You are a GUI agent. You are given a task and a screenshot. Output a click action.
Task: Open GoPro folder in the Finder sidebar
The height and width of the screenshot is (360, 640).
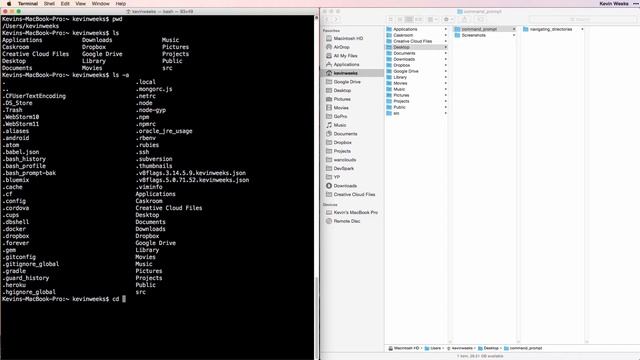click(x=337, y=116)
